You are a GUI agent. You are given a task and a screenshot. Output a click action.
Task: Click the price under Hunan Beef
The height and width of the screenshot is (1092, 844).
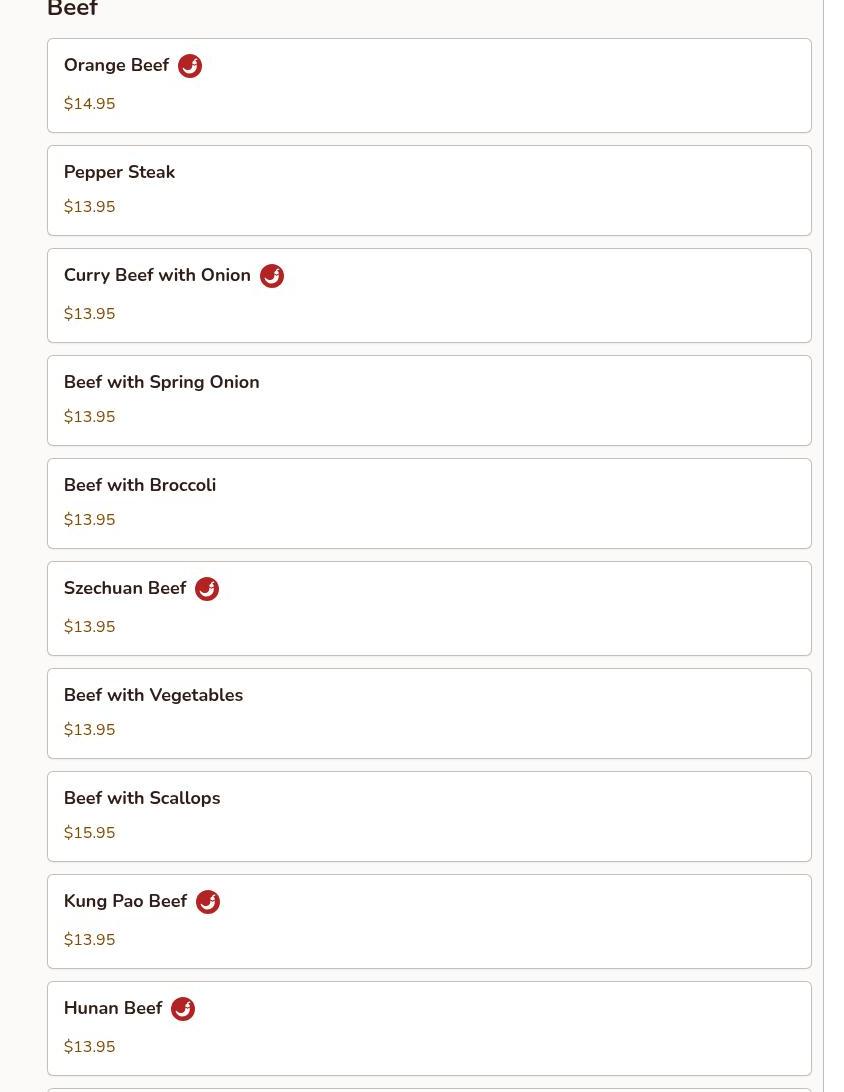point(89,1047)
